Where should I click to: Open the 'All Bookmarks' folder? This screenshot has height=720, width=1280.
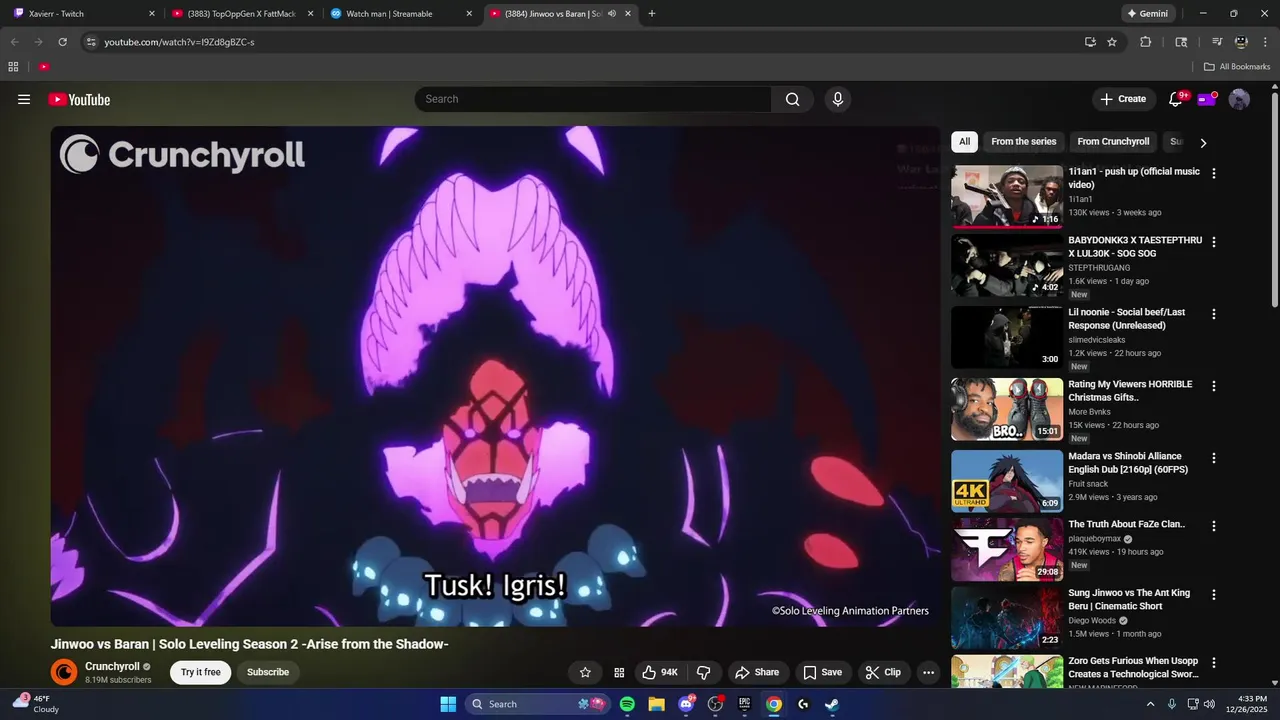[x=1236, y=67]
